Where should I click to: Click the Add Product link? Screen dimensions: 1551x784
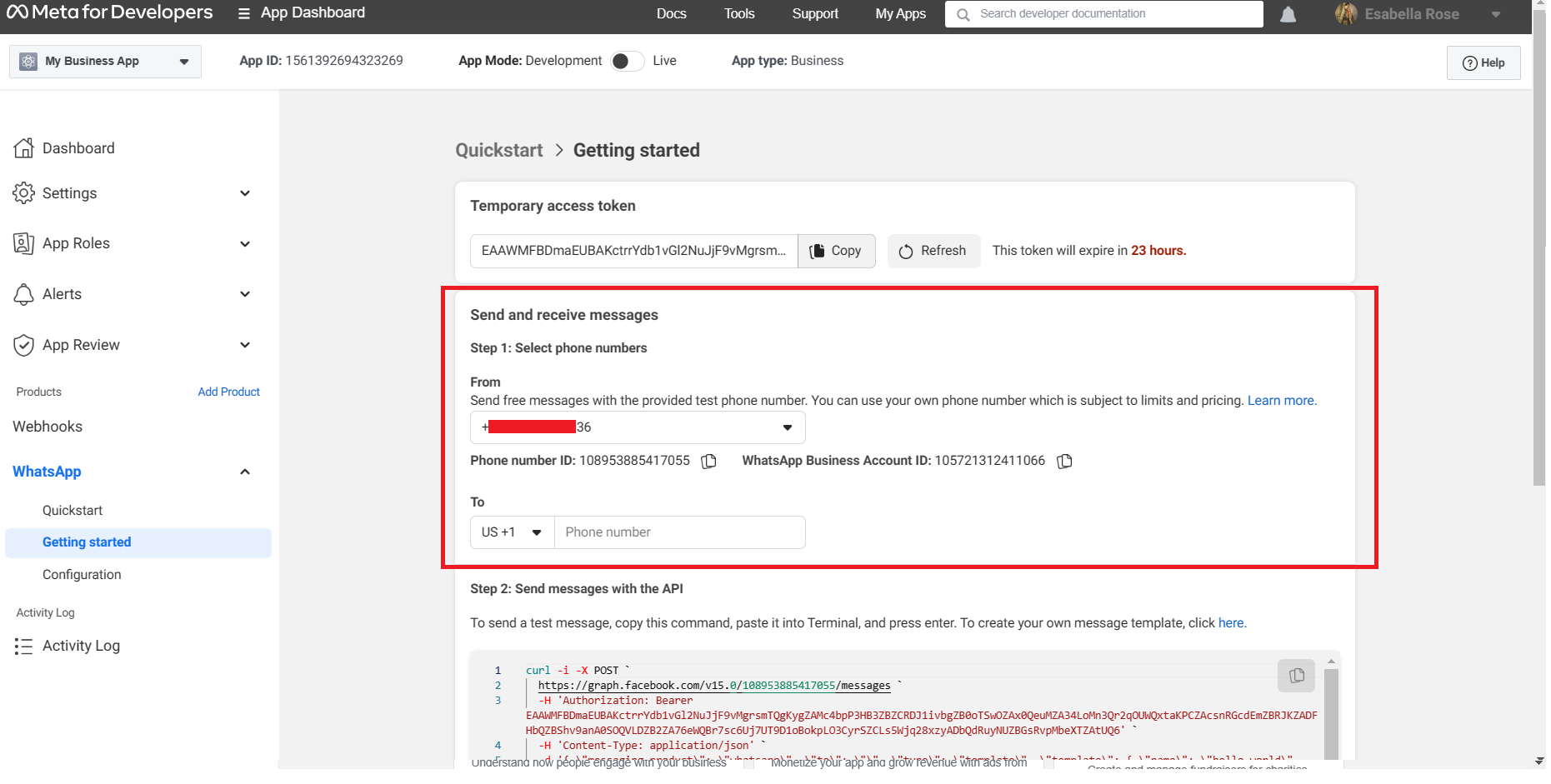tap(228, 392)
